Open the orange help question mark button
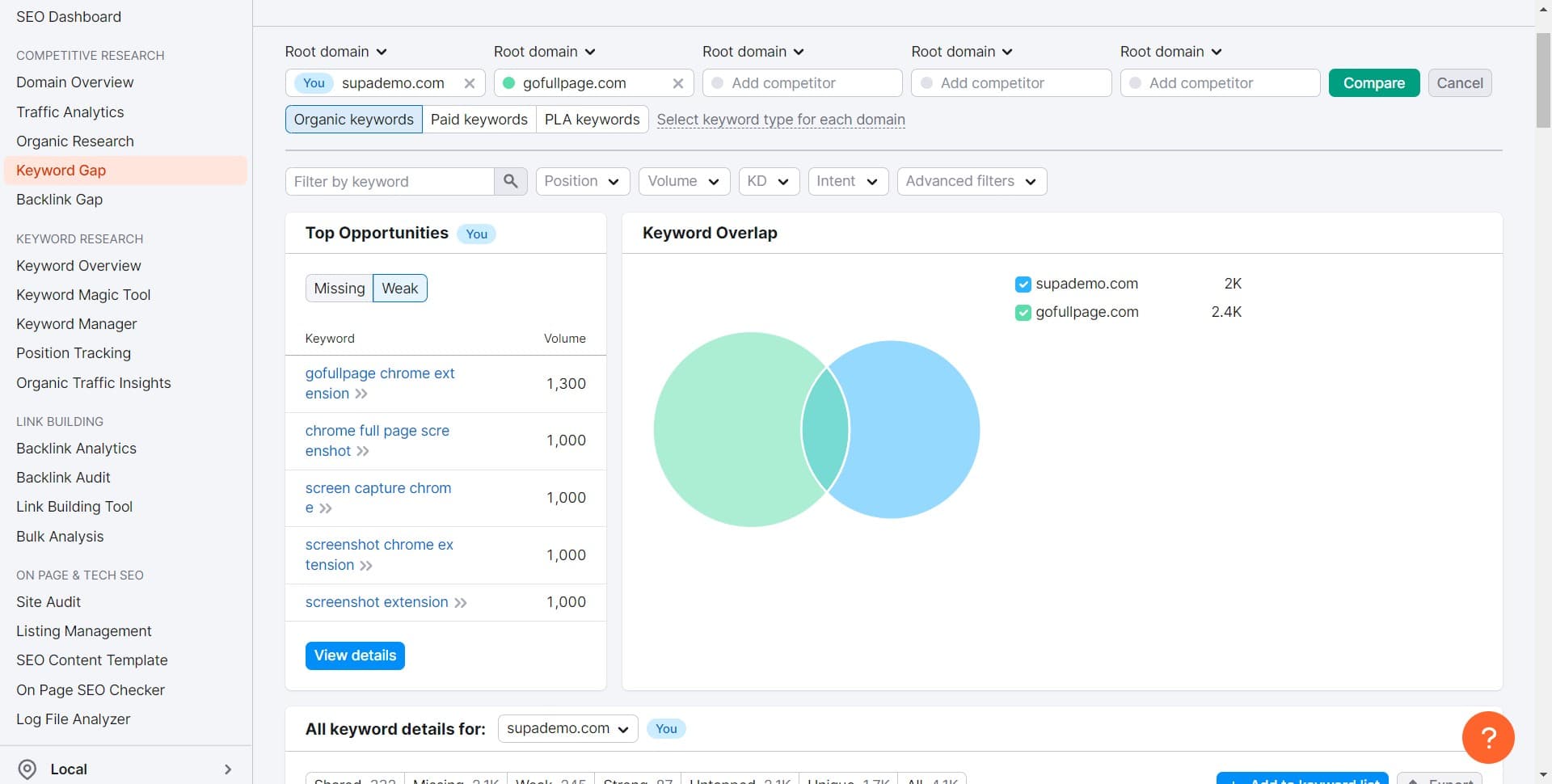This screenshot has height=784, width=1552. coord(1487,737)
